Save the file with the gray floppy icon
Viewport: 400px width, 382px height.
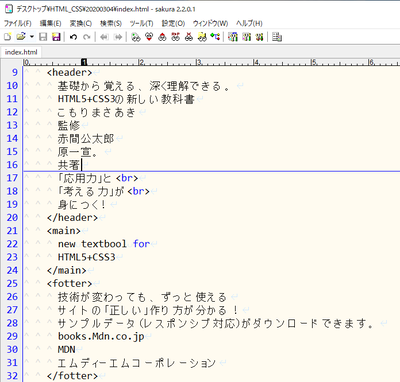(x=43, y=37)
